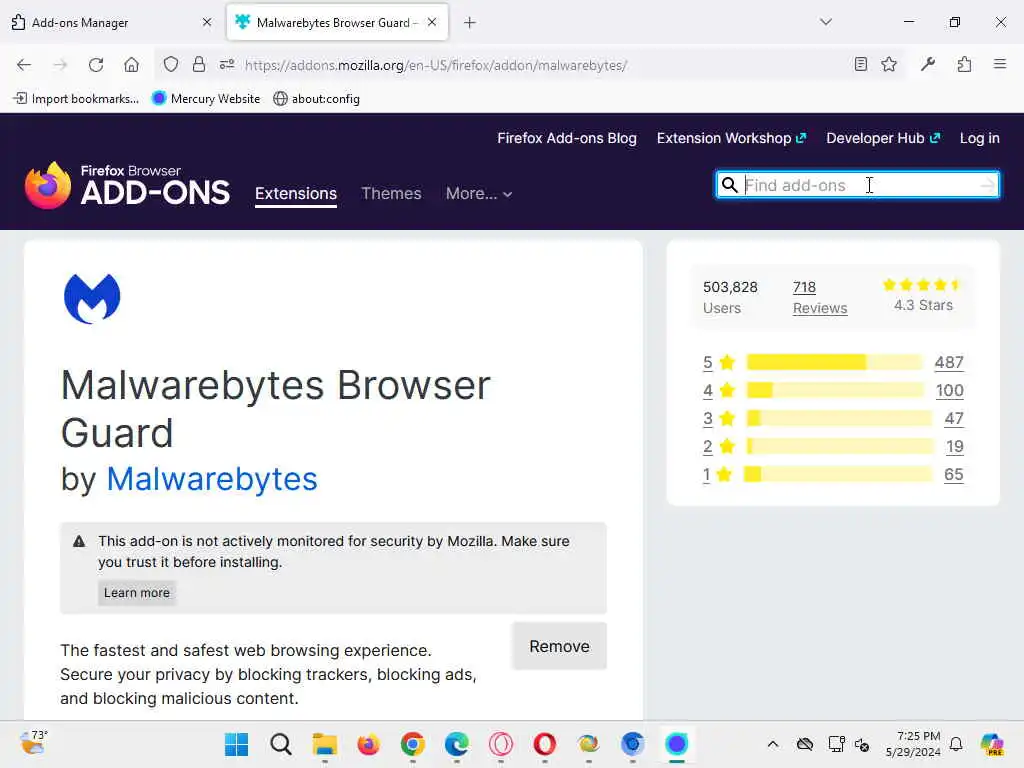Select the Extensions menu item

pyautogui.click(x=296, y=194)
